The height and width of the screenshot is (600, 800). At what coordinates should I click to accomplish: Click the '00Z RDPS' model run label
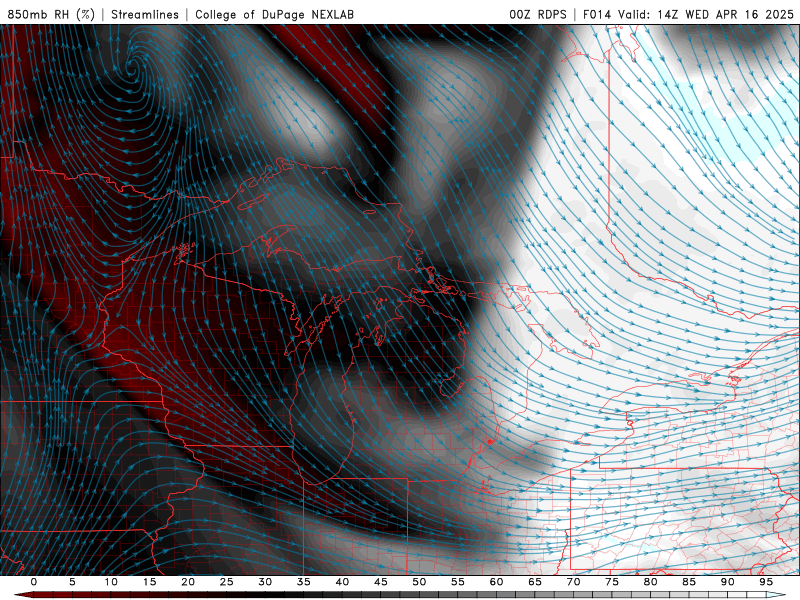[x=538, y=14]
